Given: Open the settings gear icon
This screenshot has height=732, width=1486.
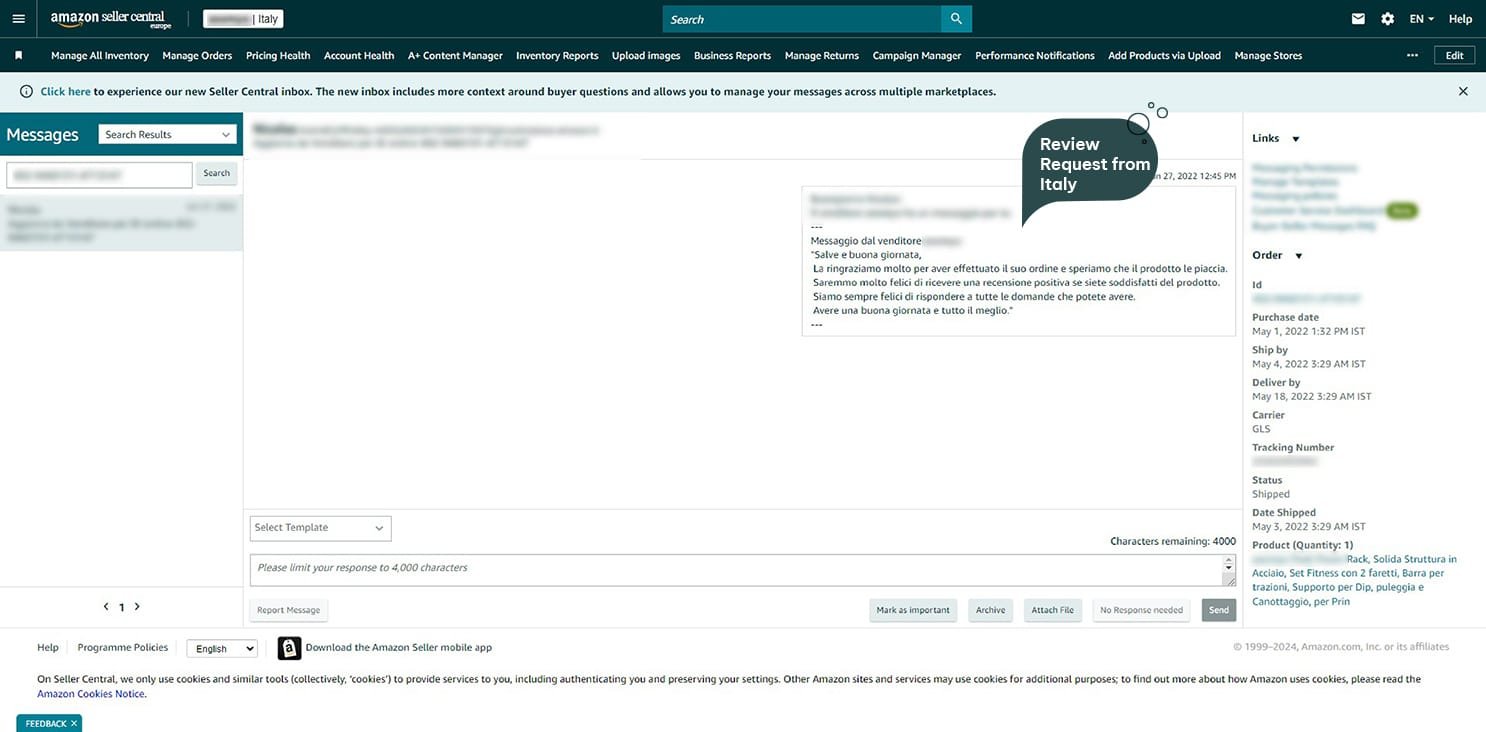Looking at the screenshot, I should coord(1387,19).
